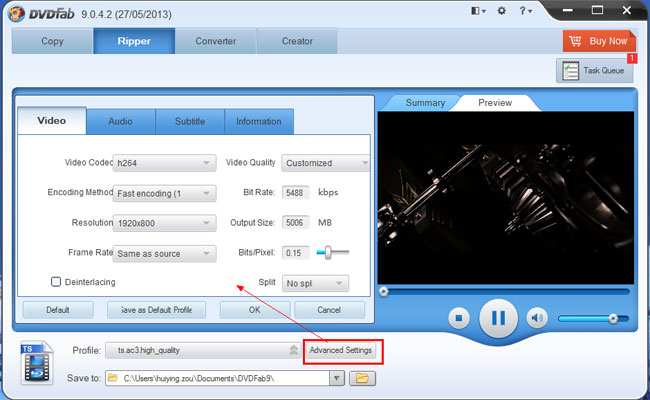The height and width of the screenshot is (400, 650).
Task: Click the Buy Now cart button
Action: (599, 41)
